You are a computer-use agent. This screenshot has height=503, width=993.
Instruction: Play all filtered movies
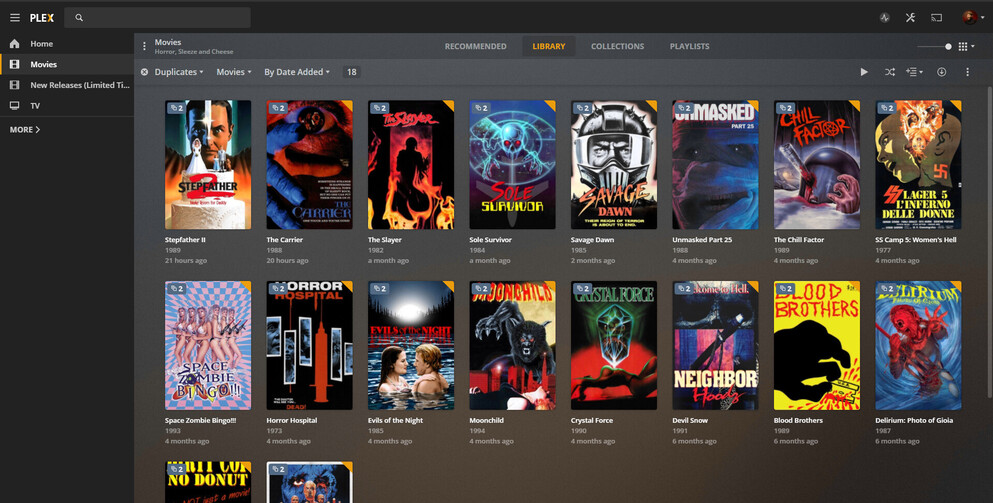tap(864, 72)
